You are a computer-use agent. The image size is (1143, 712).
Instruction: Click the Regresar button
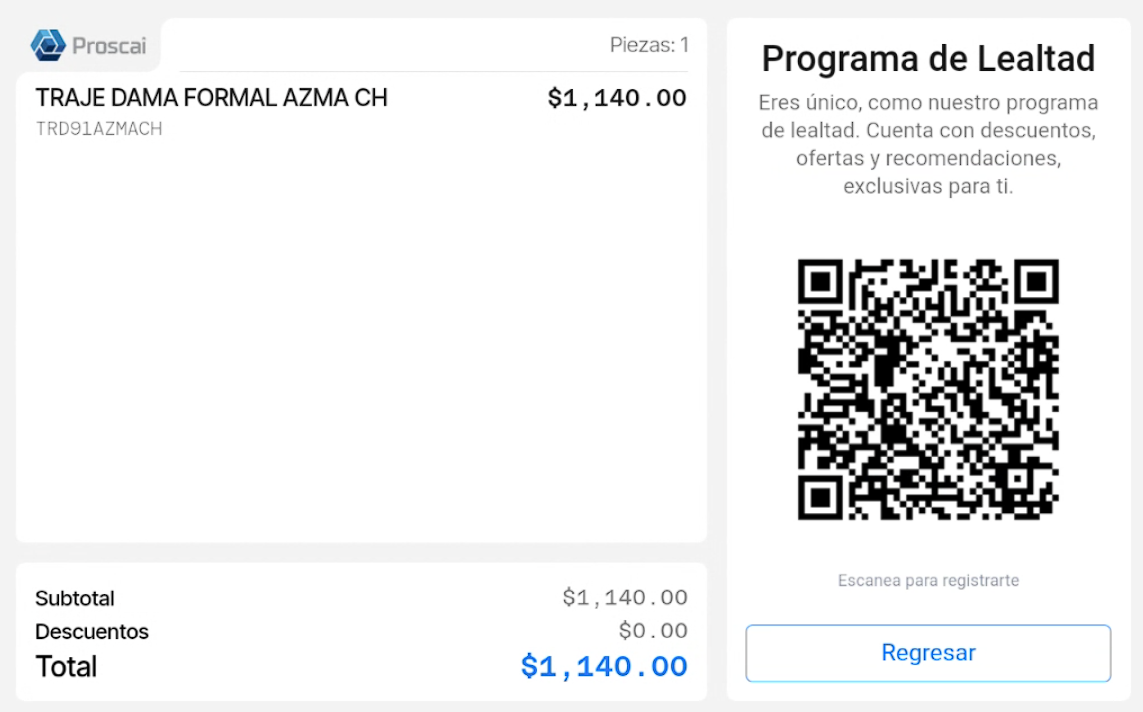(928, 653)
